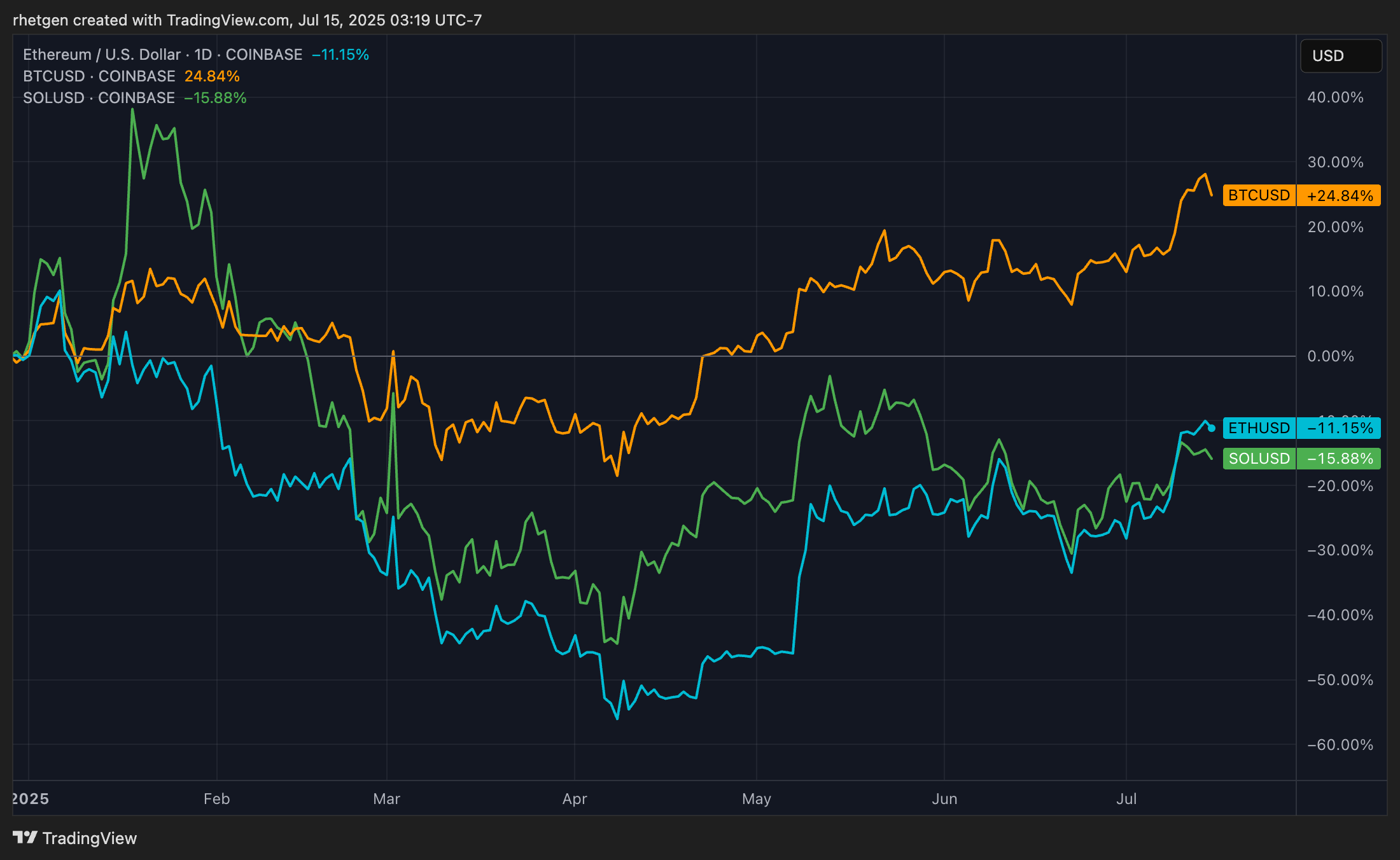The image size is (1400, 860).
Task: Click the TradingView wordmark text
Action: [89, 838]
